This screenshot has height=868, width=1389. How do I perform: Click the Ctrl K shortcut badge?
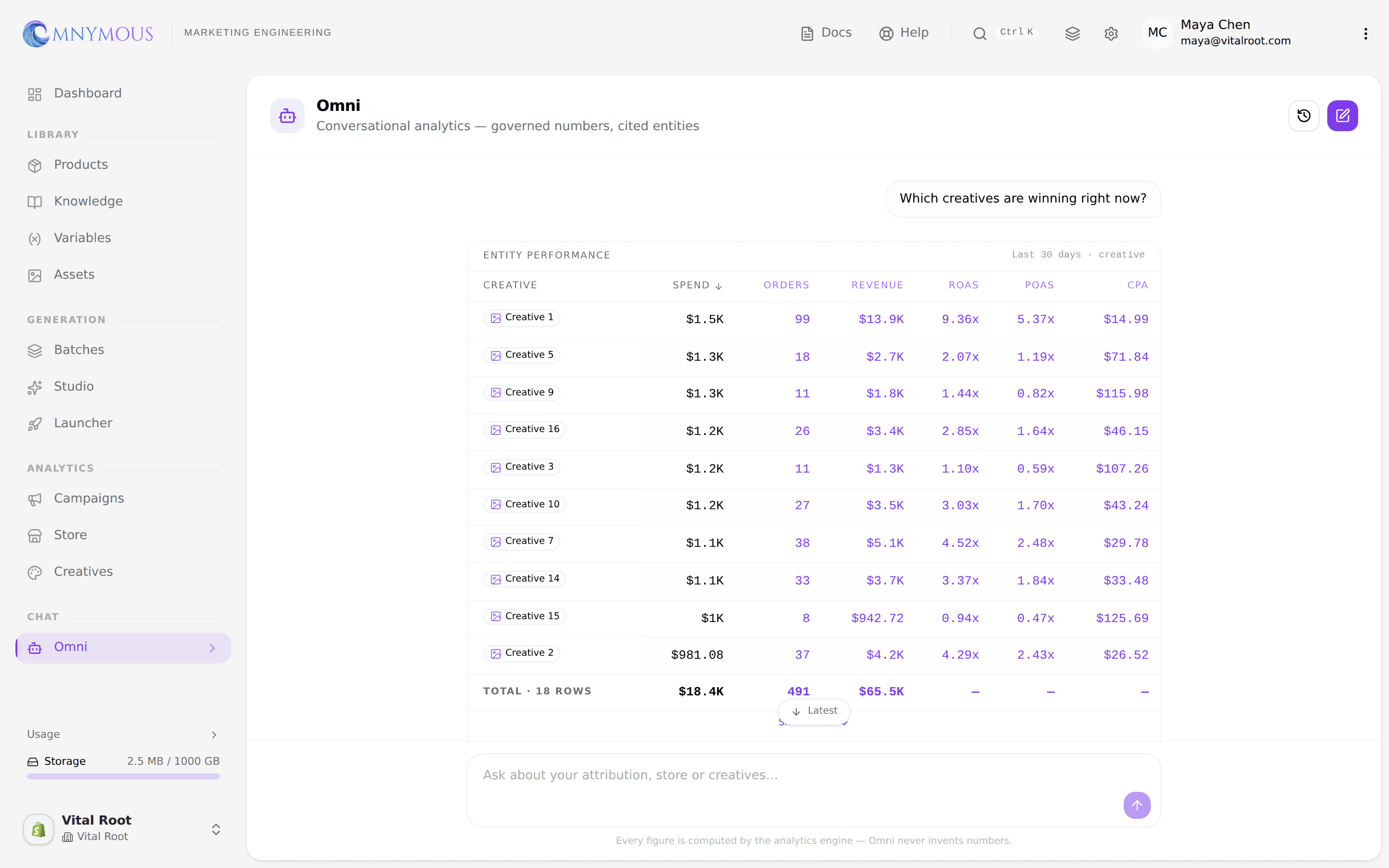1017,32
